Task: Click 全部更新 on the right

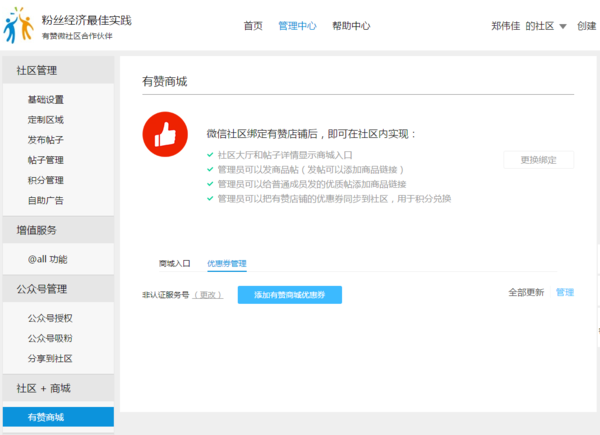Action: point(526,292)
